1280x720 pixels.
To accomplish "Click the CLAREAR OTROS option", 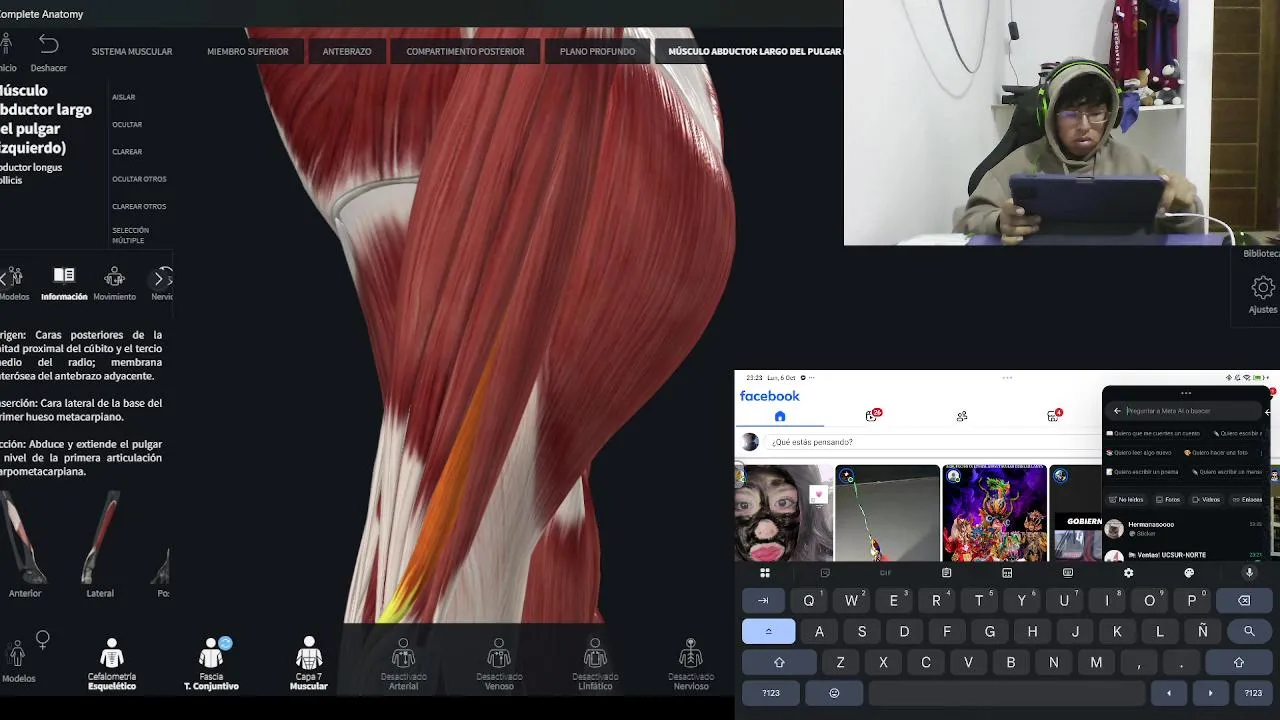I will pyautogui.click(x=139, y=206).
